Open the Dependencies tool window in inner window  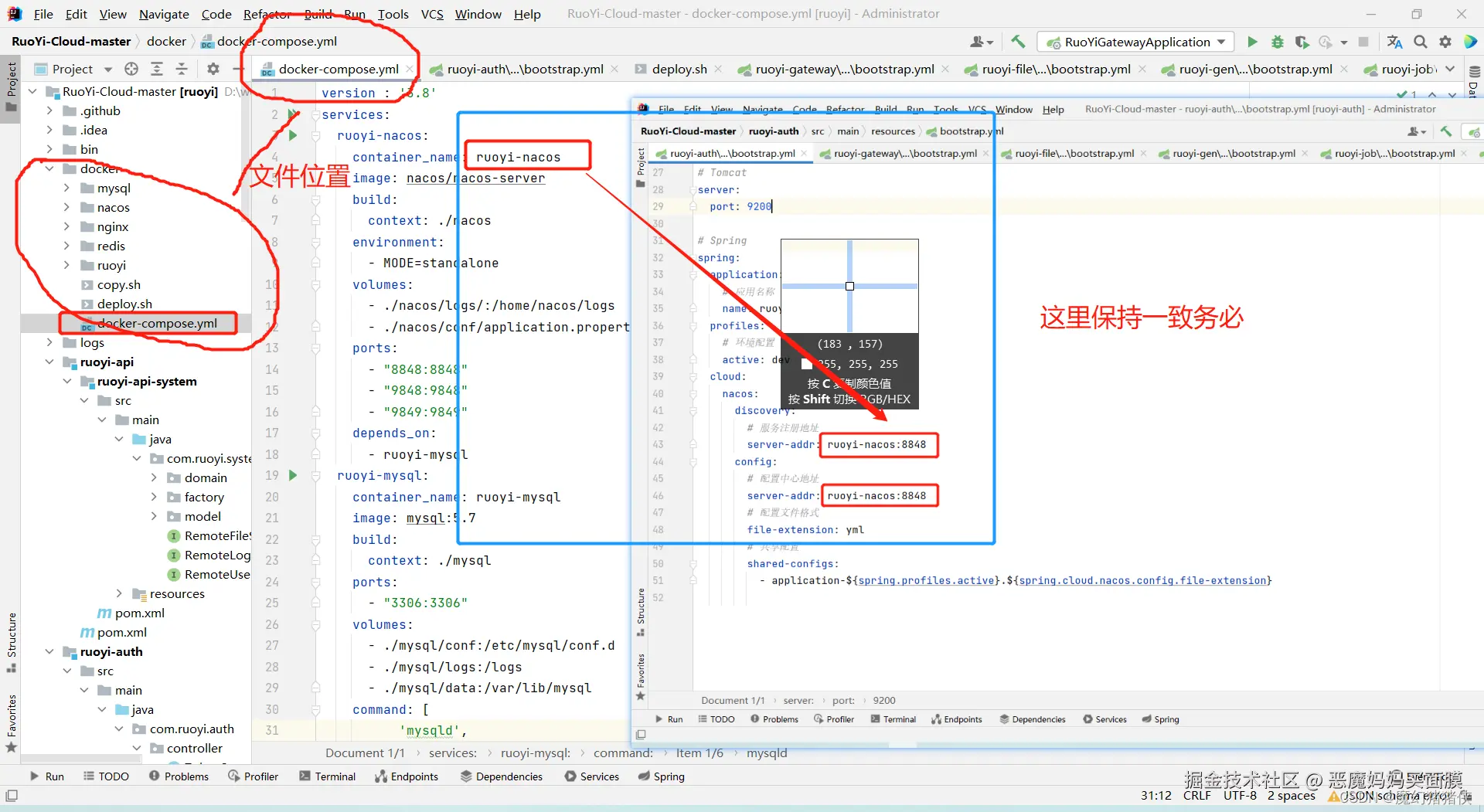(x=1033, y=719)
